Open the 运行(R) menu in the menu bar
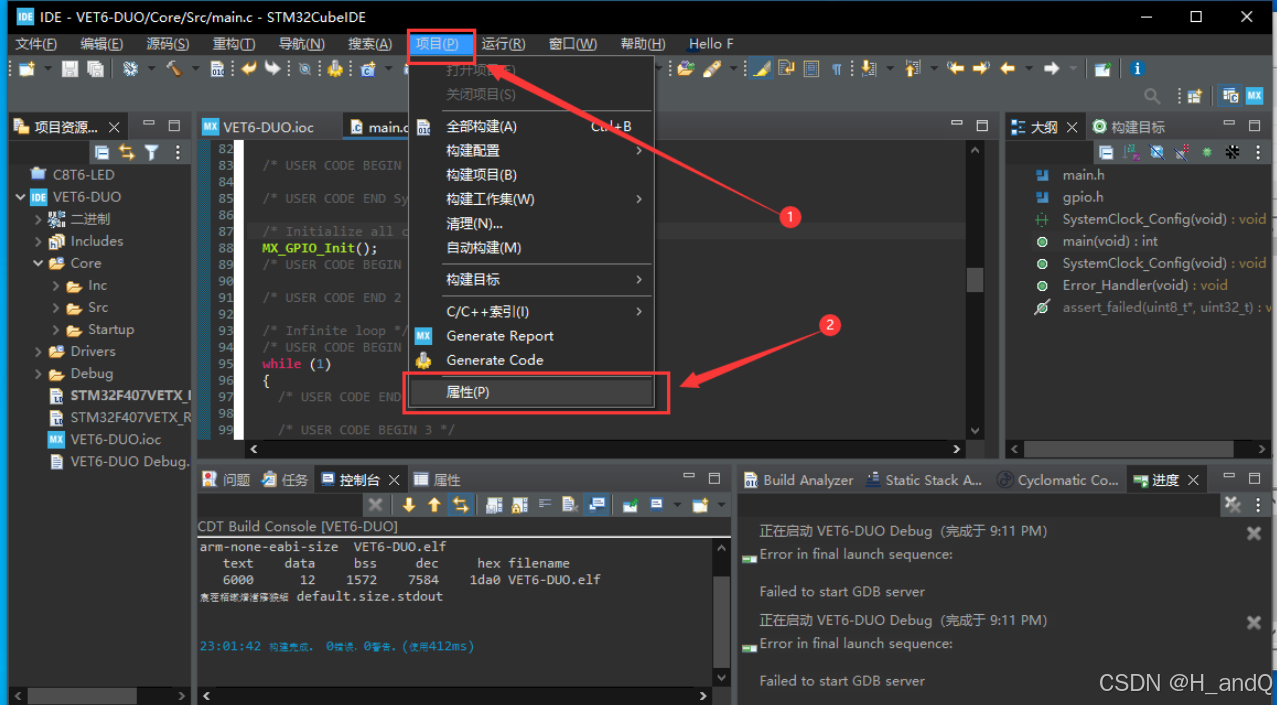This screenshot has height=705, width=1277. pyautogui.click(x=503, y=43)
